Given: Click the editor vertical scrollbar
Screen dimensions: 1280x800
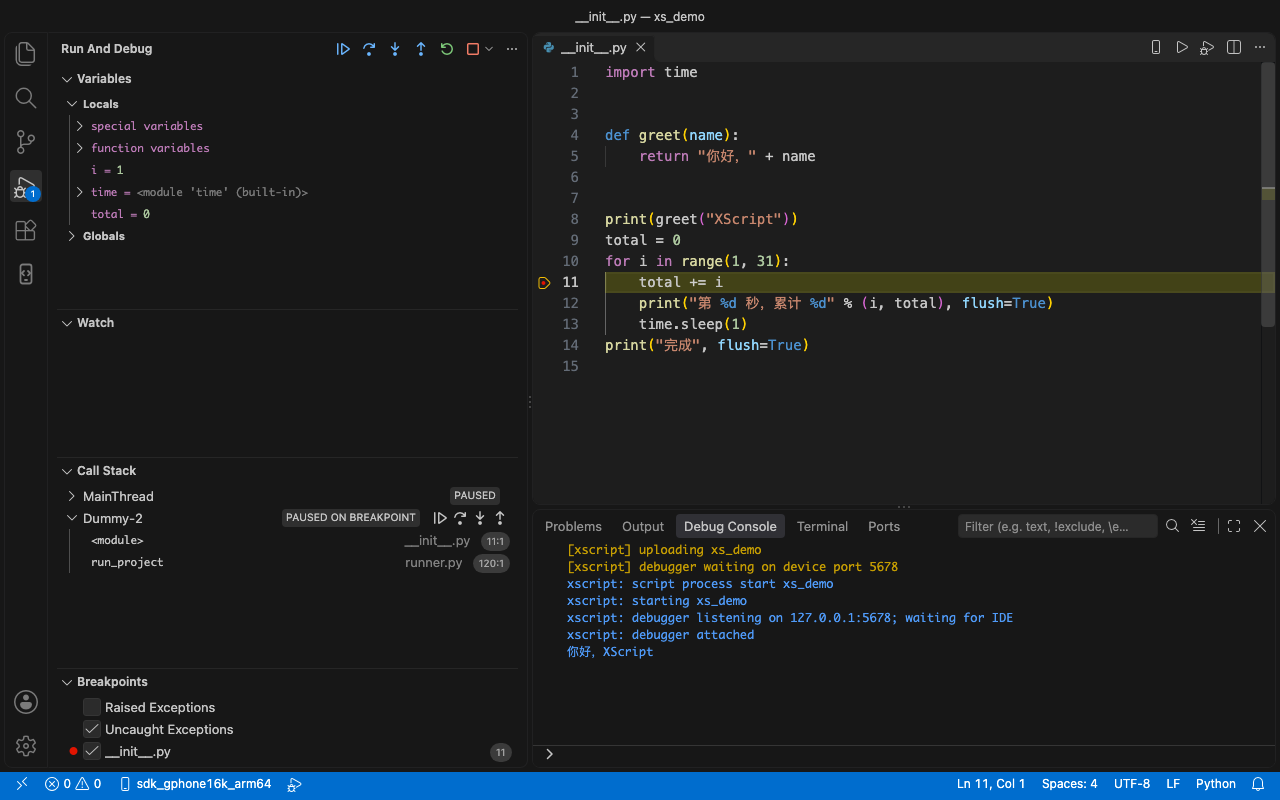Looking at the screenshot, I should [x=1268, y=195].
